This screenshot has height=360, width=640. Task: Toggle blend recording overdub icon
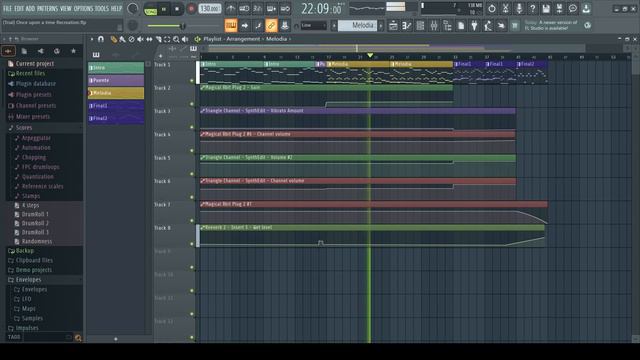[x=271, y=9]
